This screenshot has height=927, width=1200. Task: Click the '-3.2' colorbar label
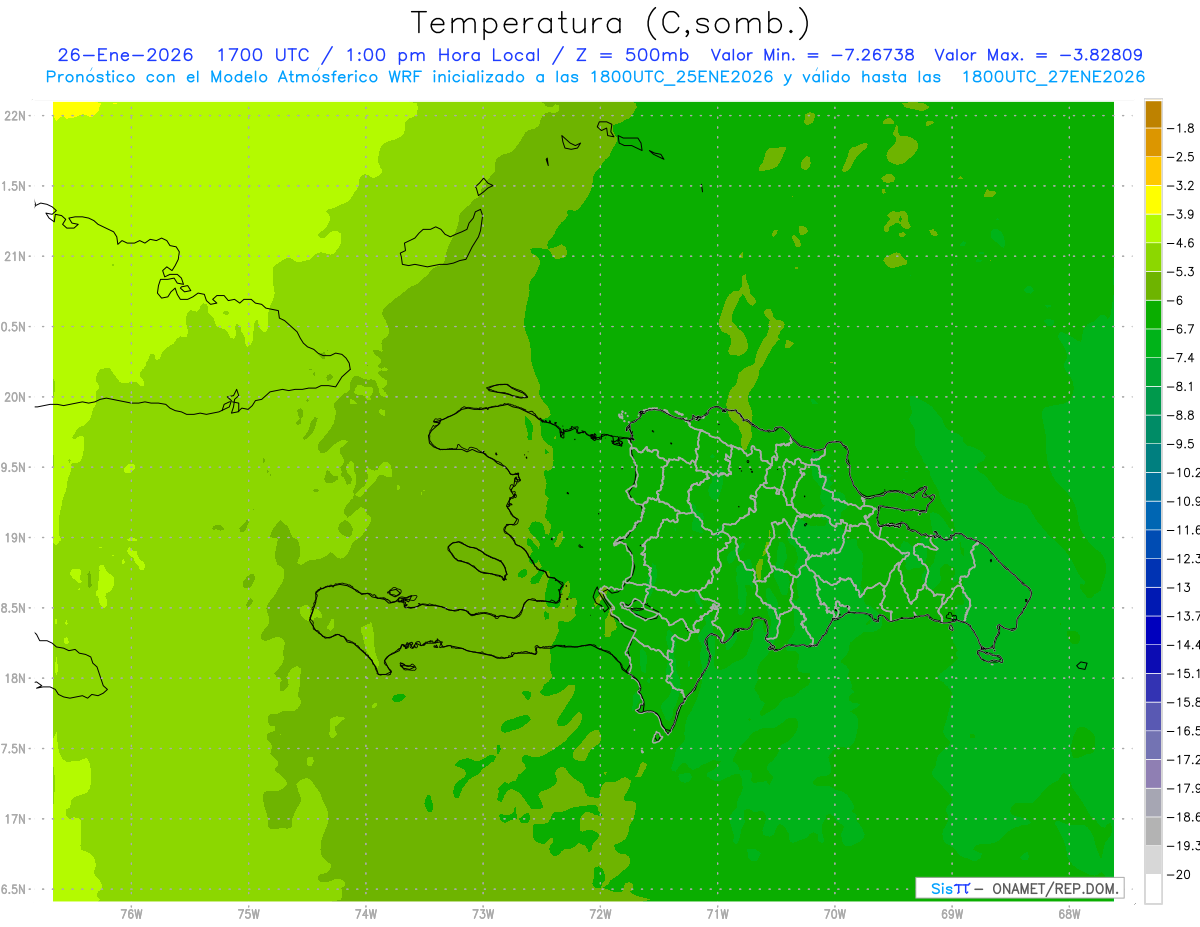pyautogui.click(x=1182, y=186)
